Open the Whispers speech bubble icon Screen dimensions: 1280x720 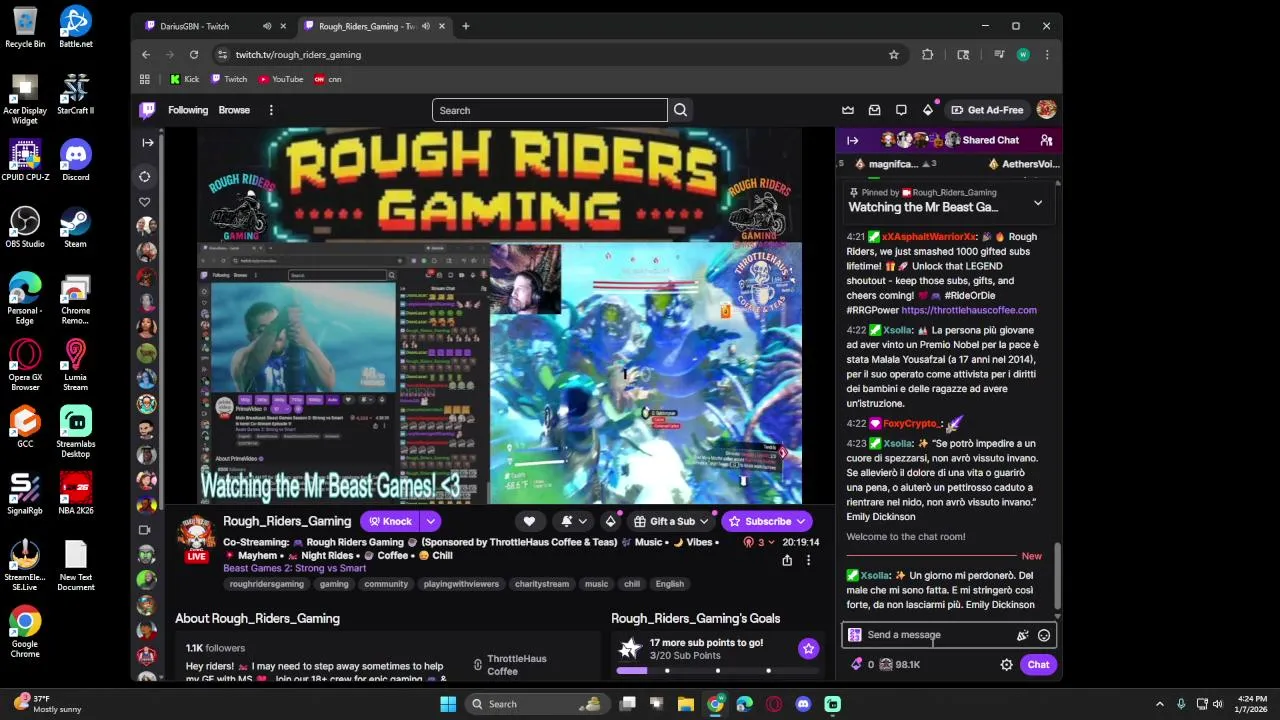pyautogui.click(x=901, y=110)
